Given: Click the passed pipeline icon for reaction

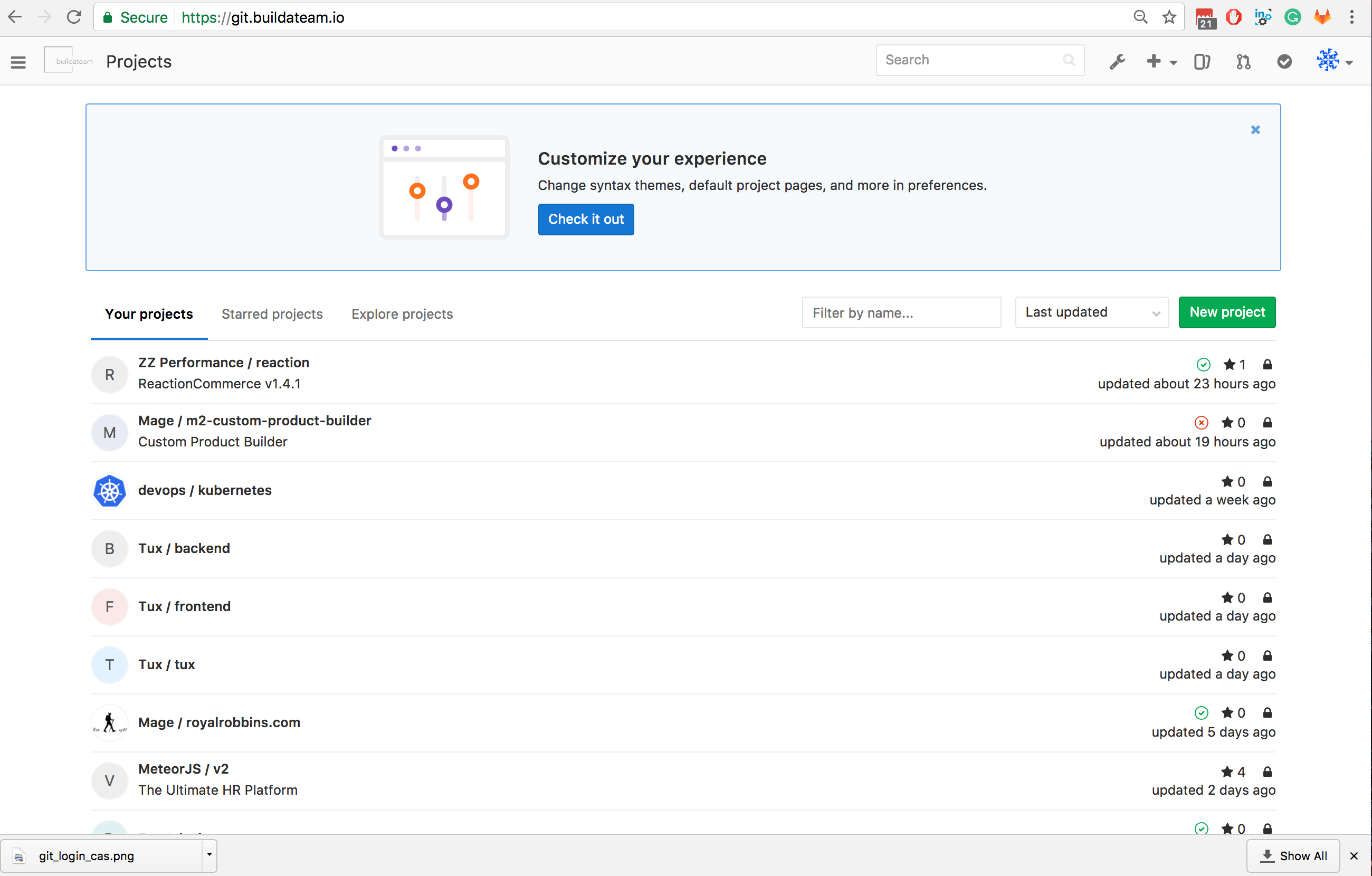Looking at the screenshot, I should [1203, 365].
